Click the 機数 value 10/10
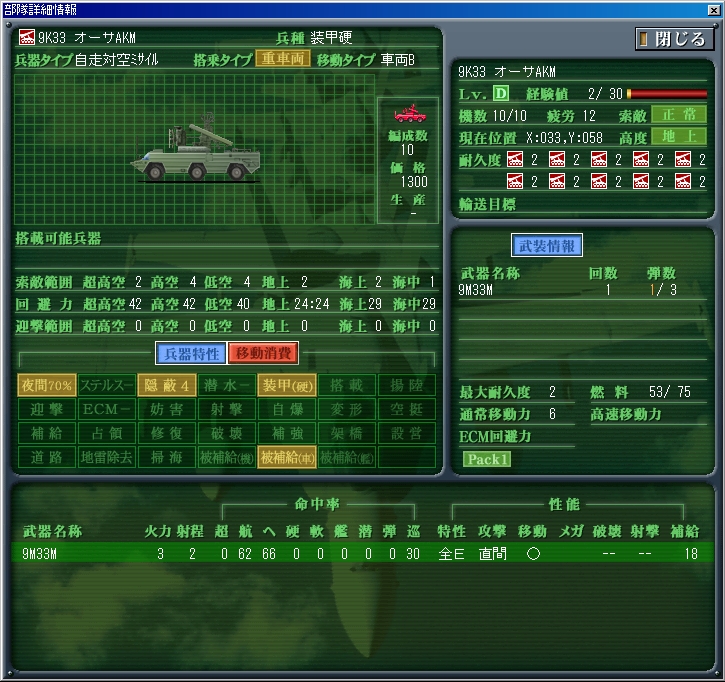 coord(510,116)
